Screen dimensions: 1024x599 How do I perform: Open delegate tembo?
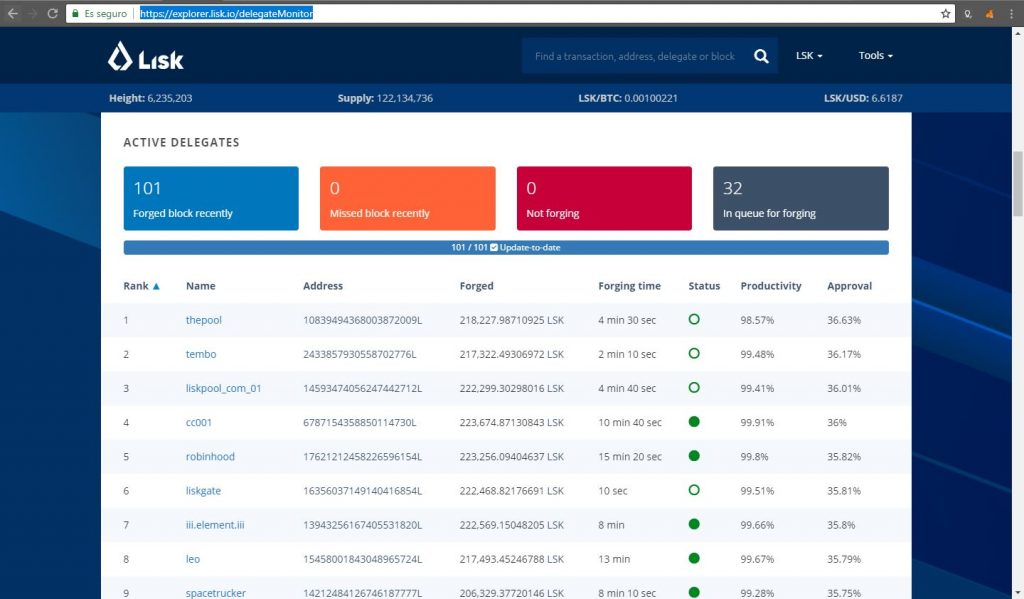click(200, 354)
